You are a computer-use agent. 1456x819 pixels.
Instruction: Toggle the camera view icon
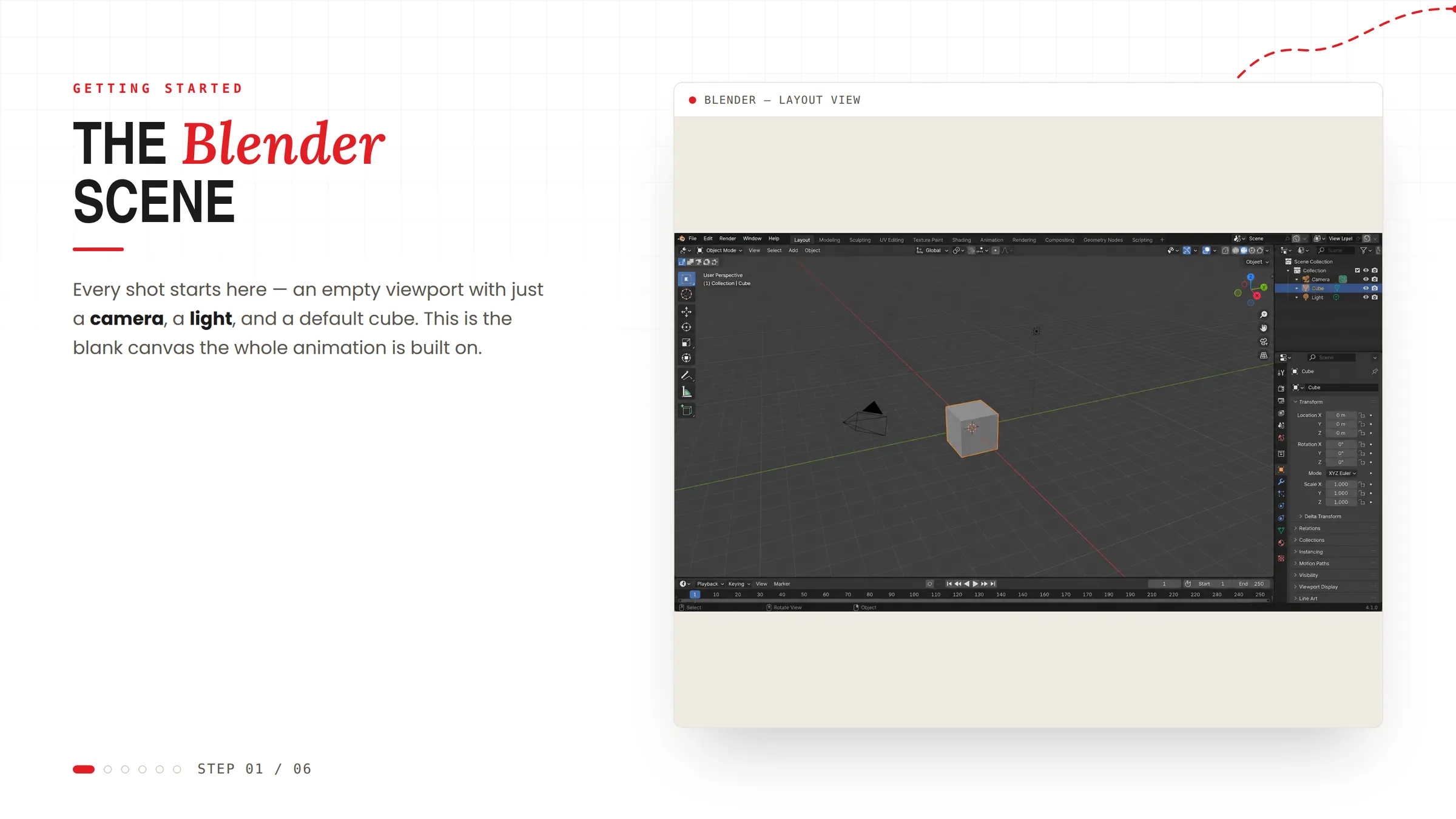coord(1264,342)
